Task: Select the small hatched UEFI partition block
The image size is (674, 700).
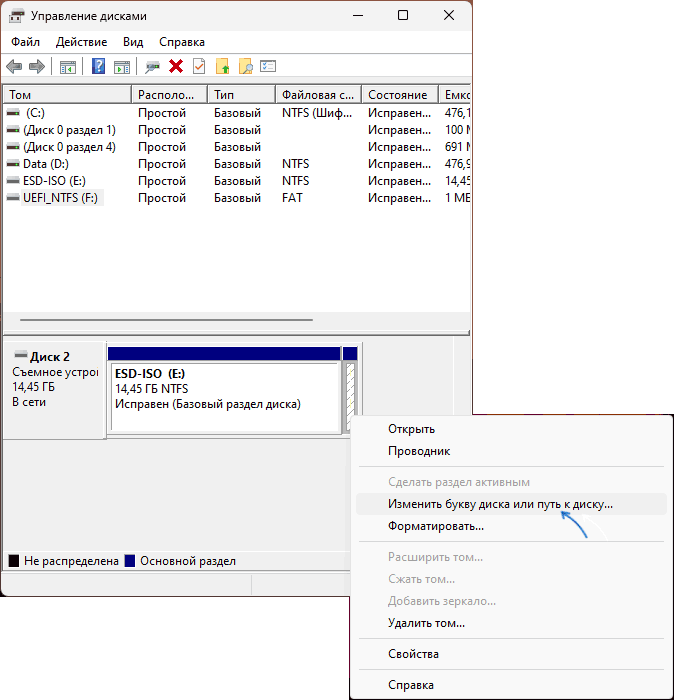Action: [350, 396]
